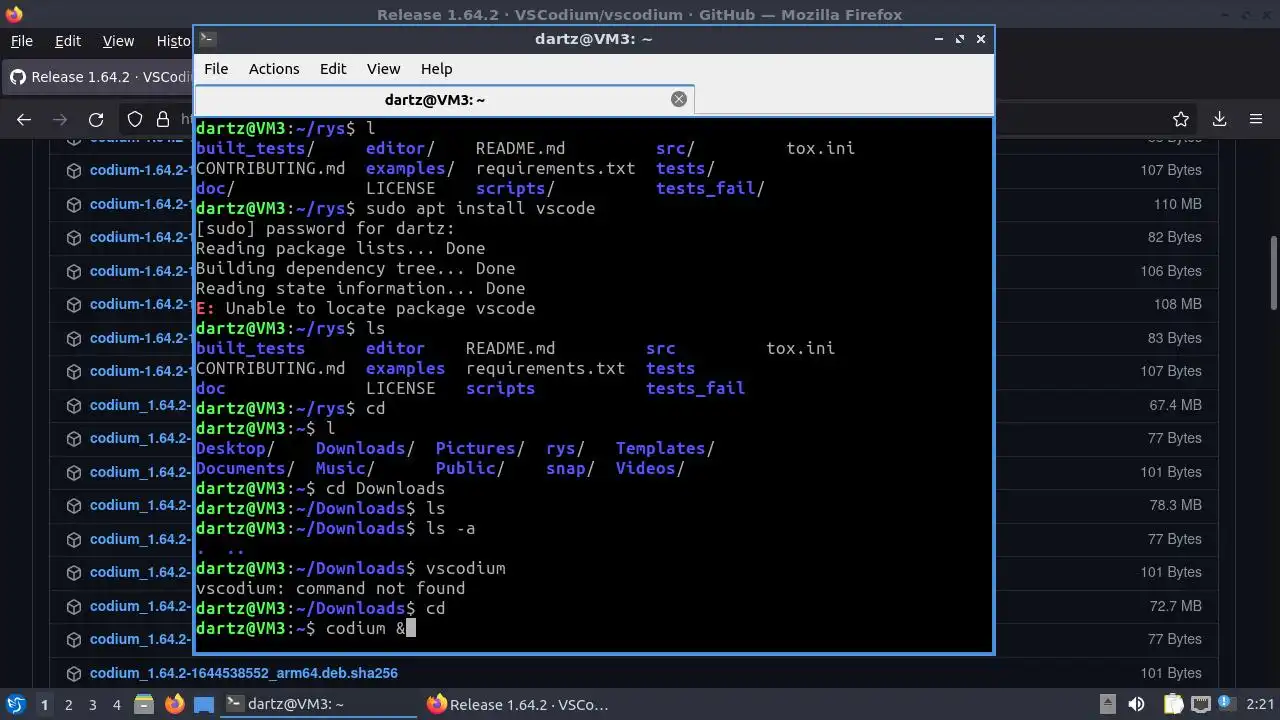Open the system start menu icon
Viewport: 1280px width, 720px height.
15,704
